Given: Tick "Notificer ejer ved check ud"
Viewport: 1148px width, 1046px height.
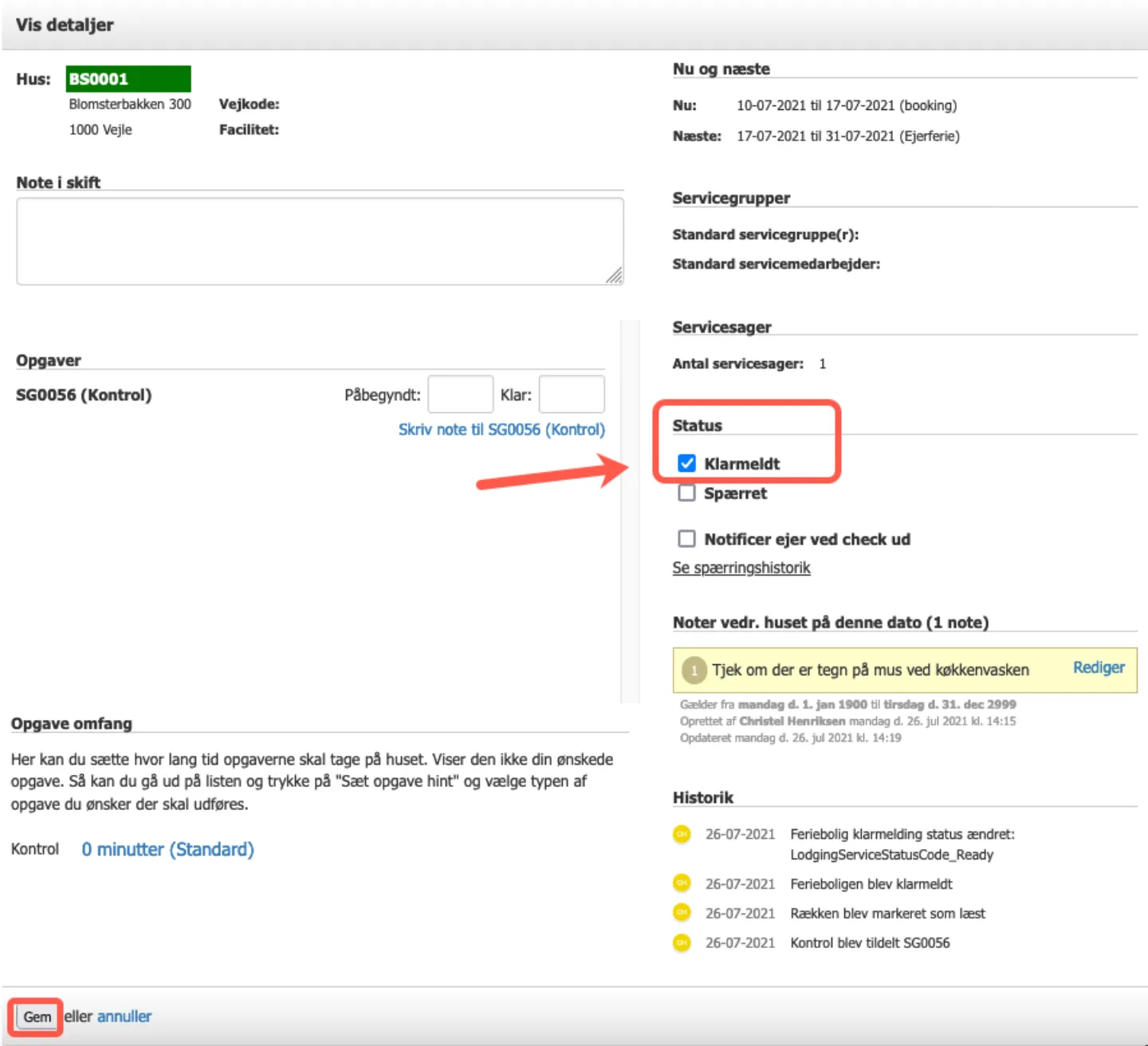Looking at the screenshot, I should (x=686, y=539).
